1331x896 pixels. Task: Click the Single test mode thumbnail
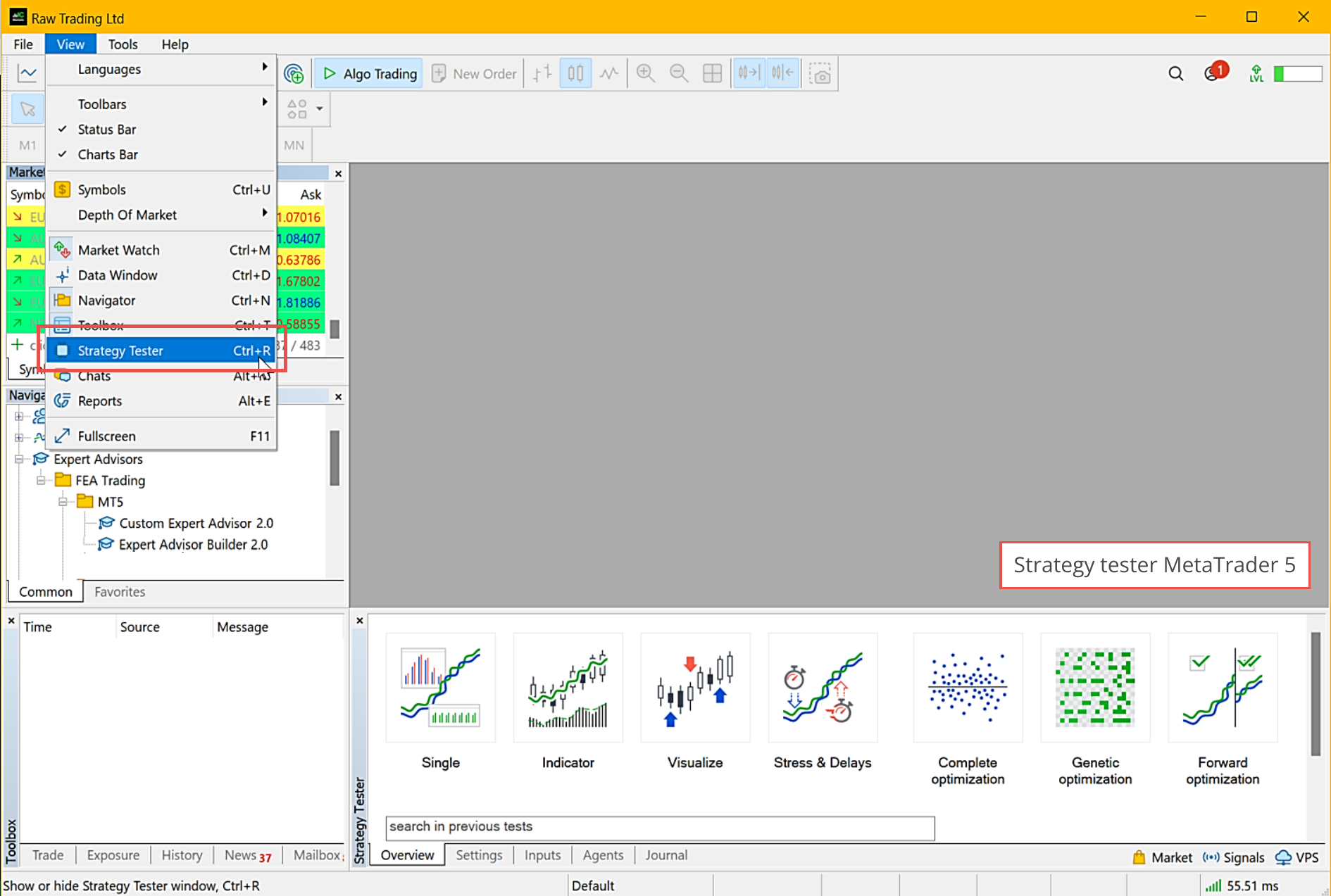441,688
